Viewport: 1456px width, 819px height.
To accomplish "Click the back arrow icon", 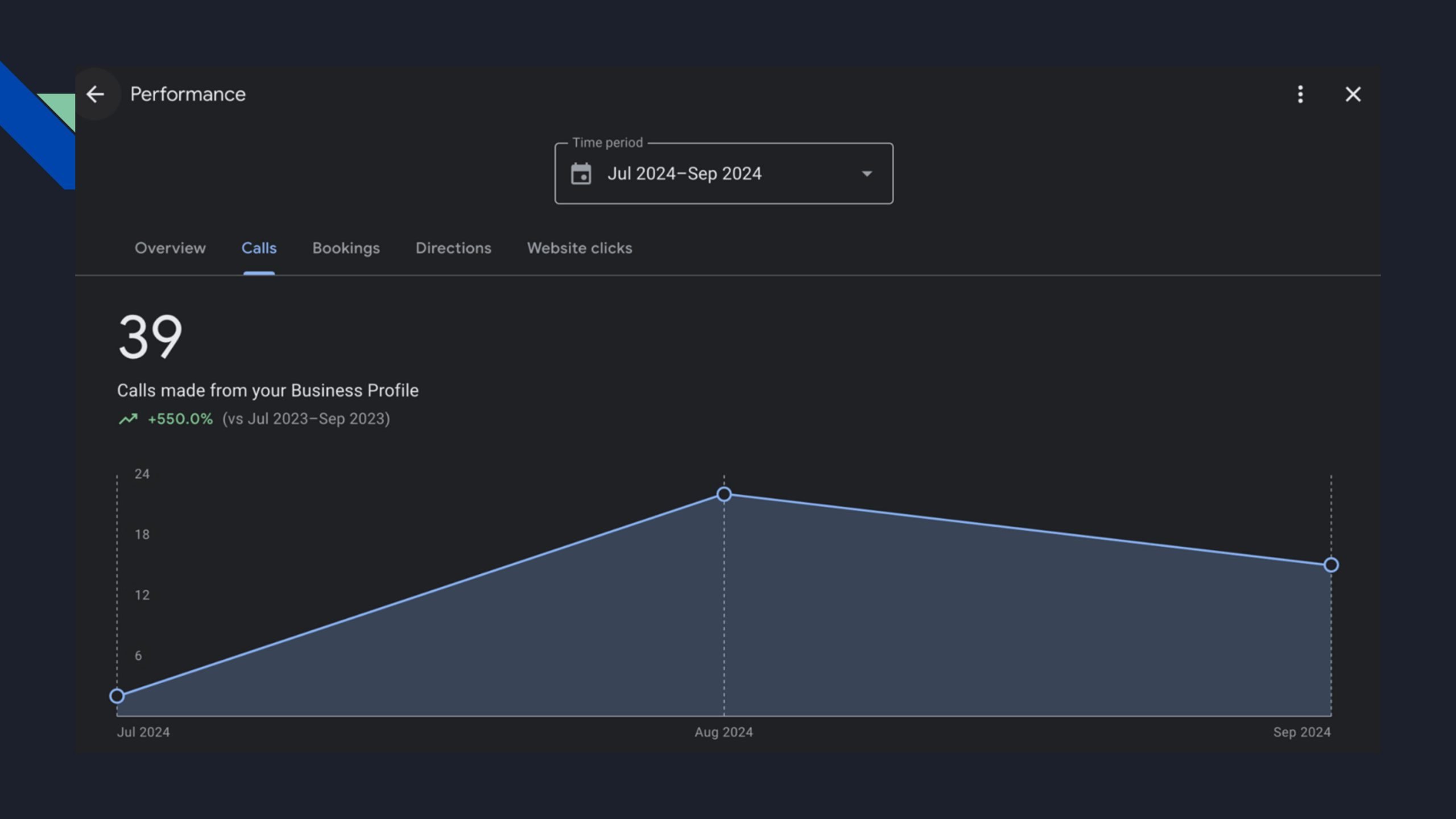I will point(95,94).
